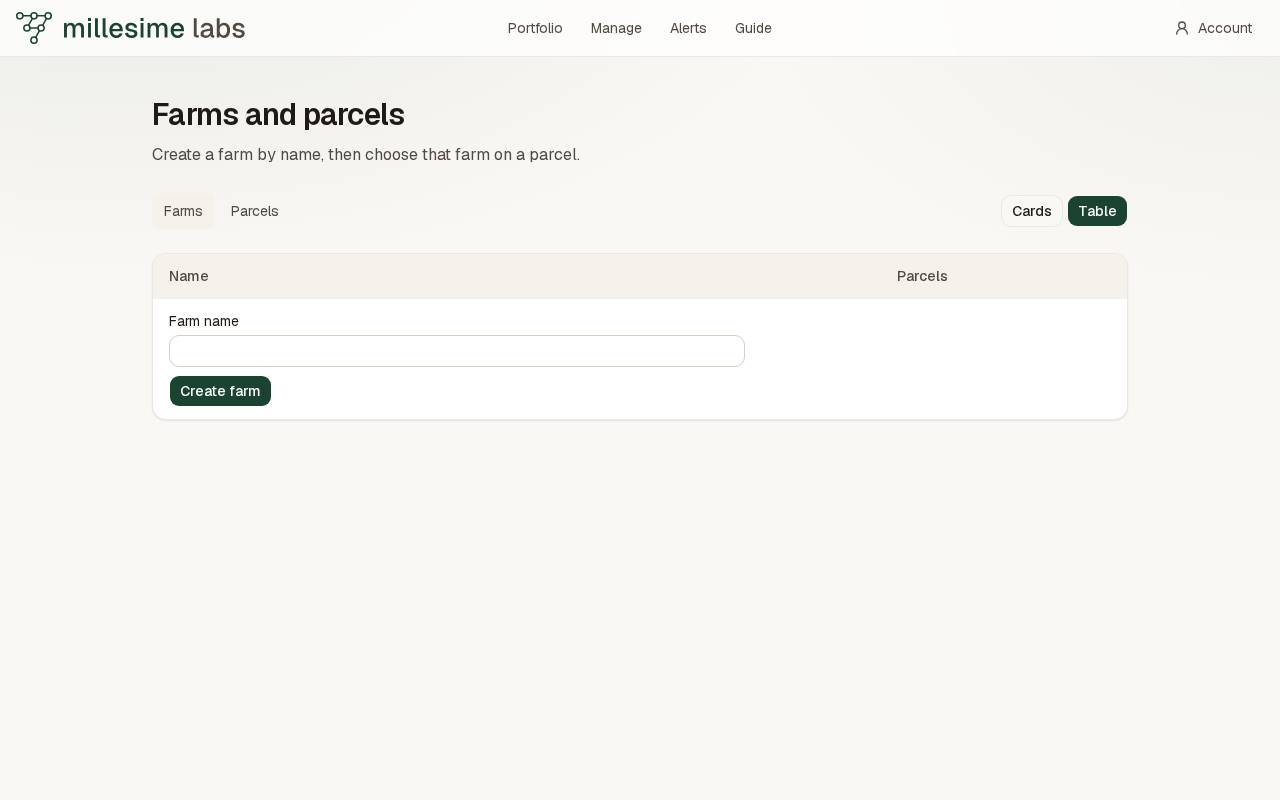Screen dimensions: 1280x800
Task: Open the Guide page
Action: click(x=753, y=28)
